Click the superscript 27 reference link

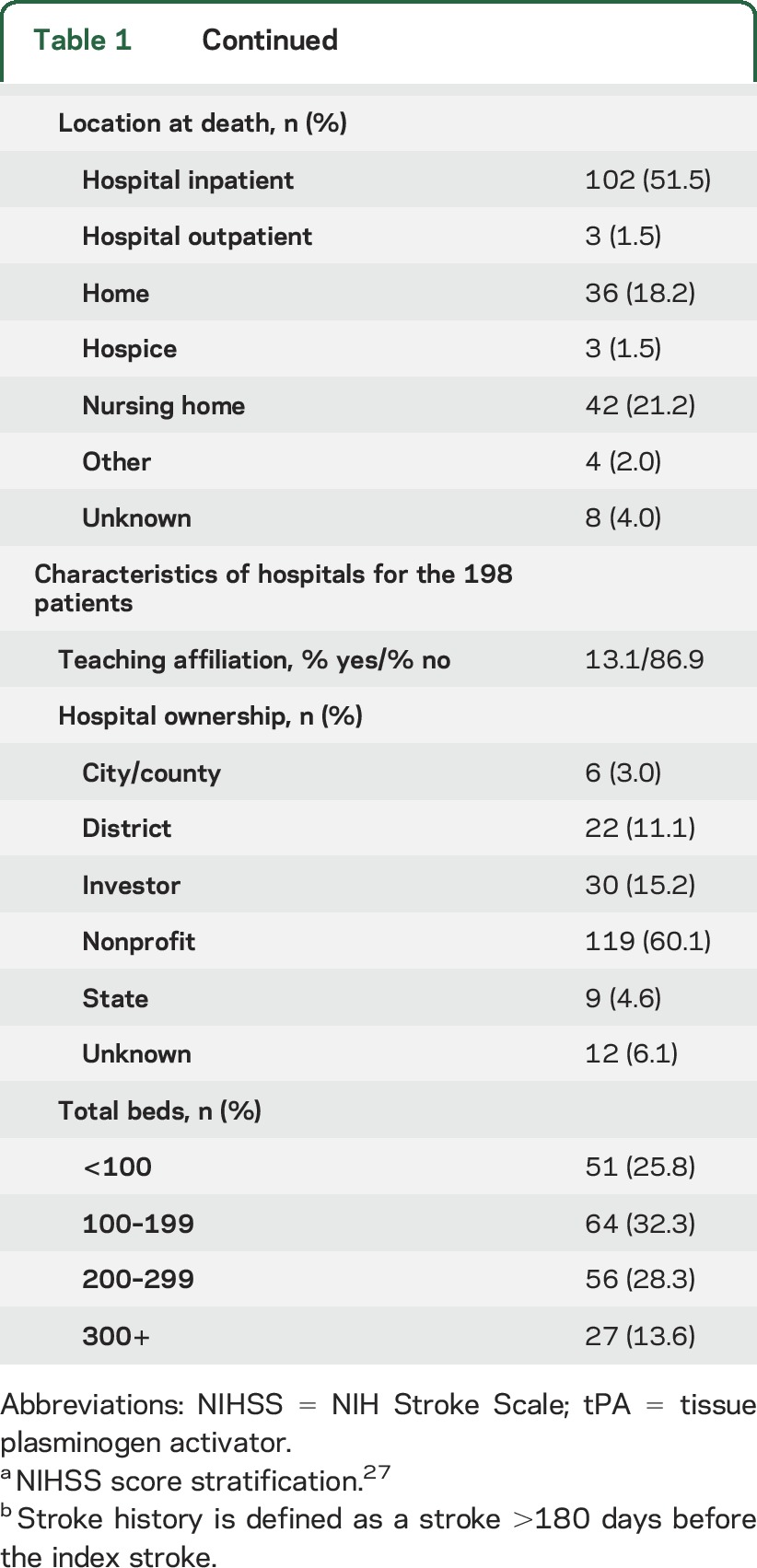tap(377, 1472)
